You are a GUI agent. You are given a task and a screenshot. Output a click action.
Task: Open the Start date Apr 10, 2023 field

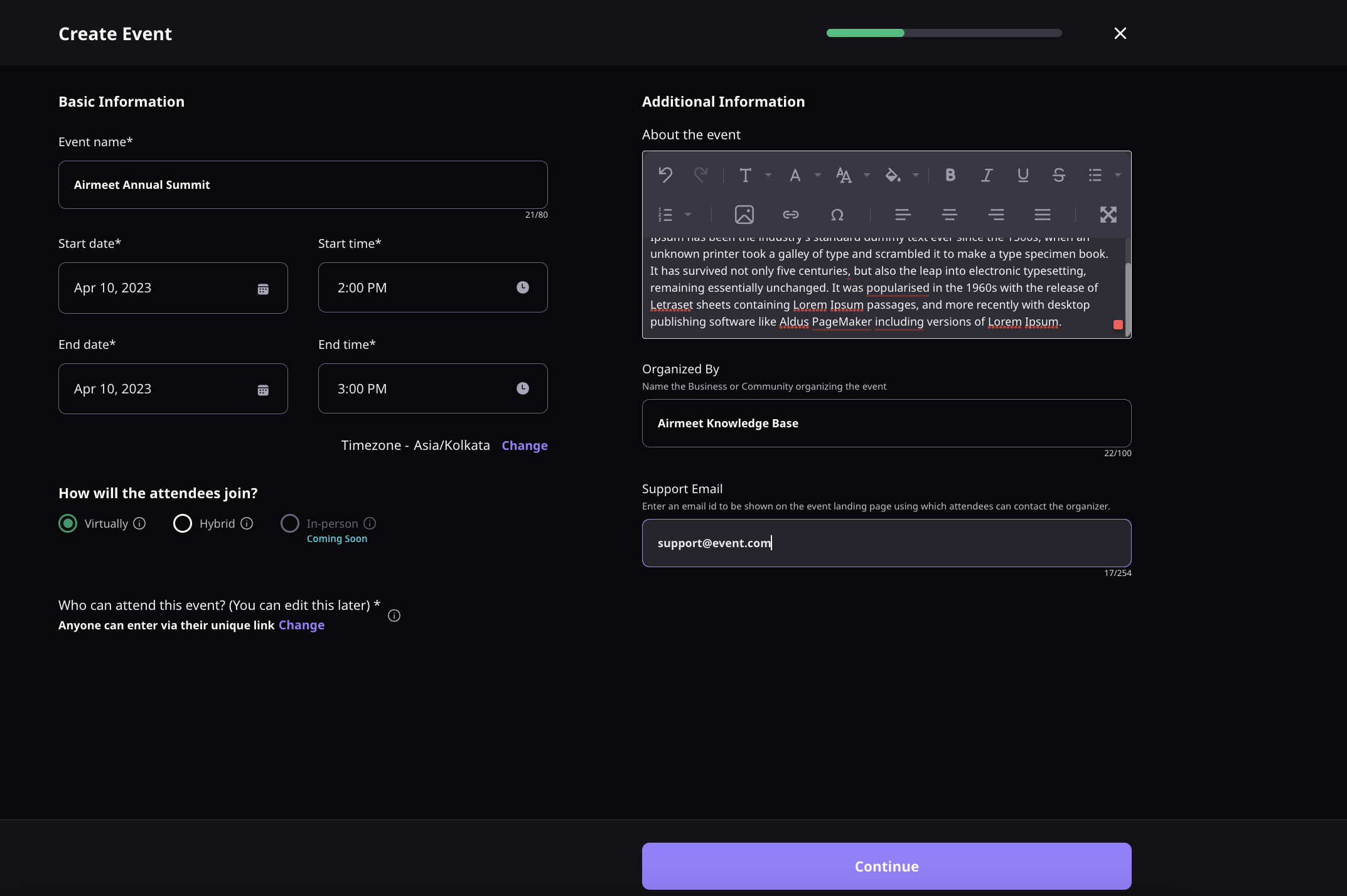(173, 288)
